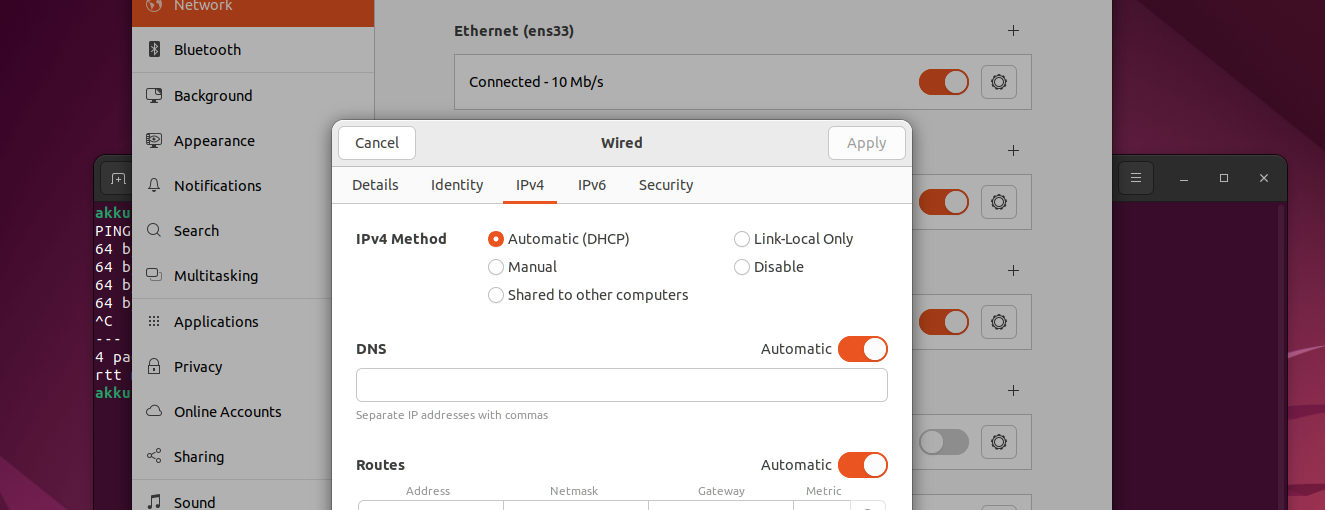Disable Automatic DNS toggle

862,349
